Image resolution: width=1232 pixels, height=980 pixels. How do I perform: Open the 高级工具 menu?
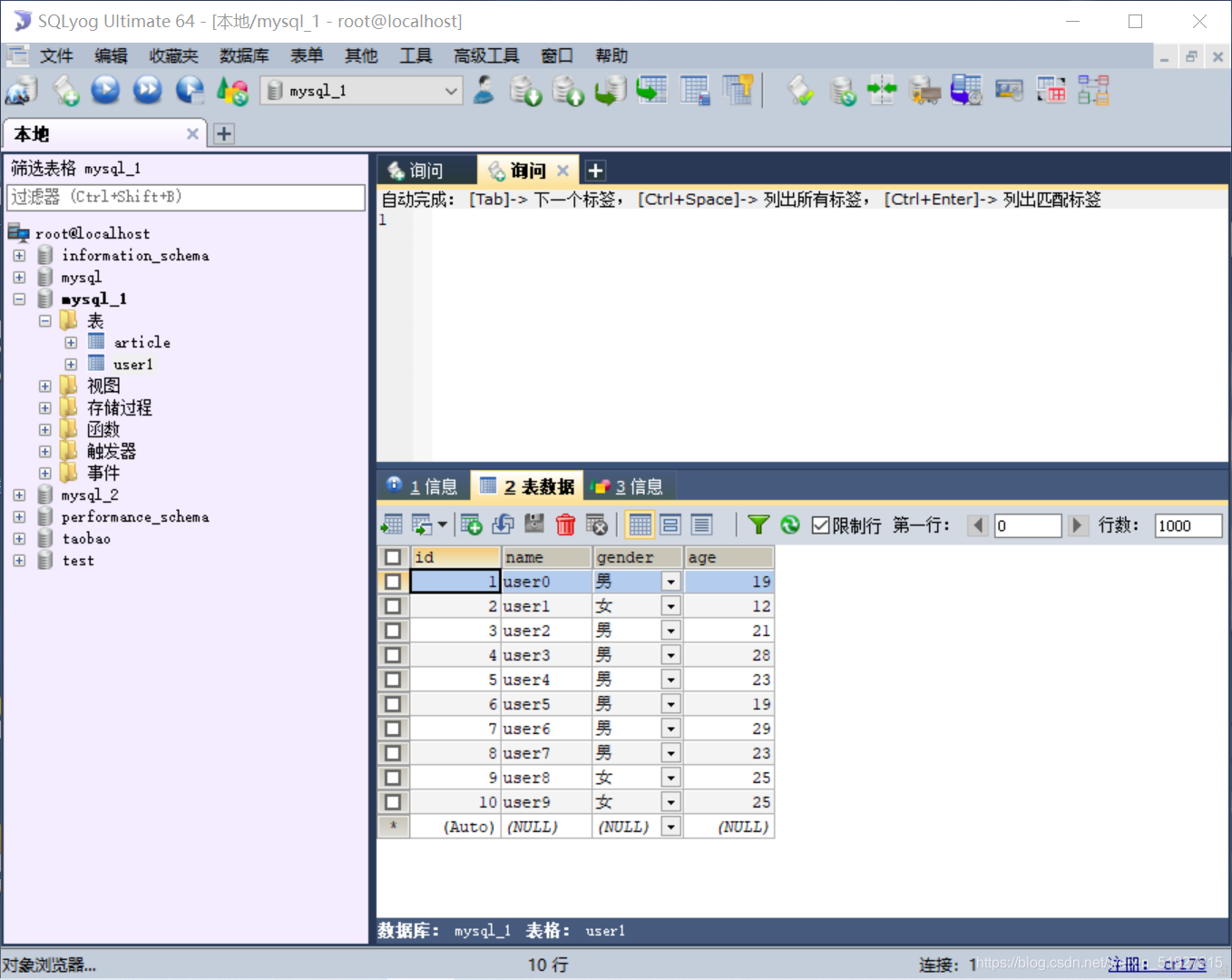tap(486, 56)
